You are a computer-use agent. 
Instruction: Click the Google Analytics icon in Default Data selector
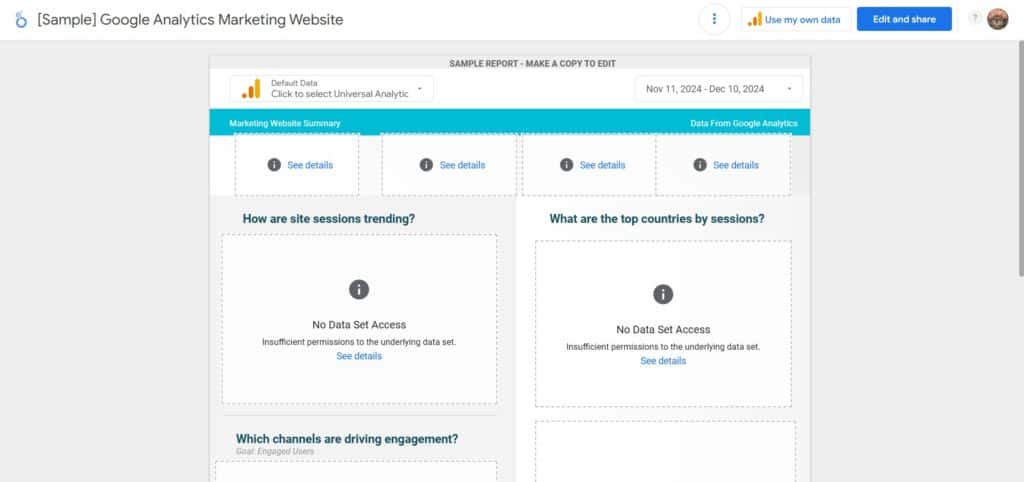click(x=251, y=88)
